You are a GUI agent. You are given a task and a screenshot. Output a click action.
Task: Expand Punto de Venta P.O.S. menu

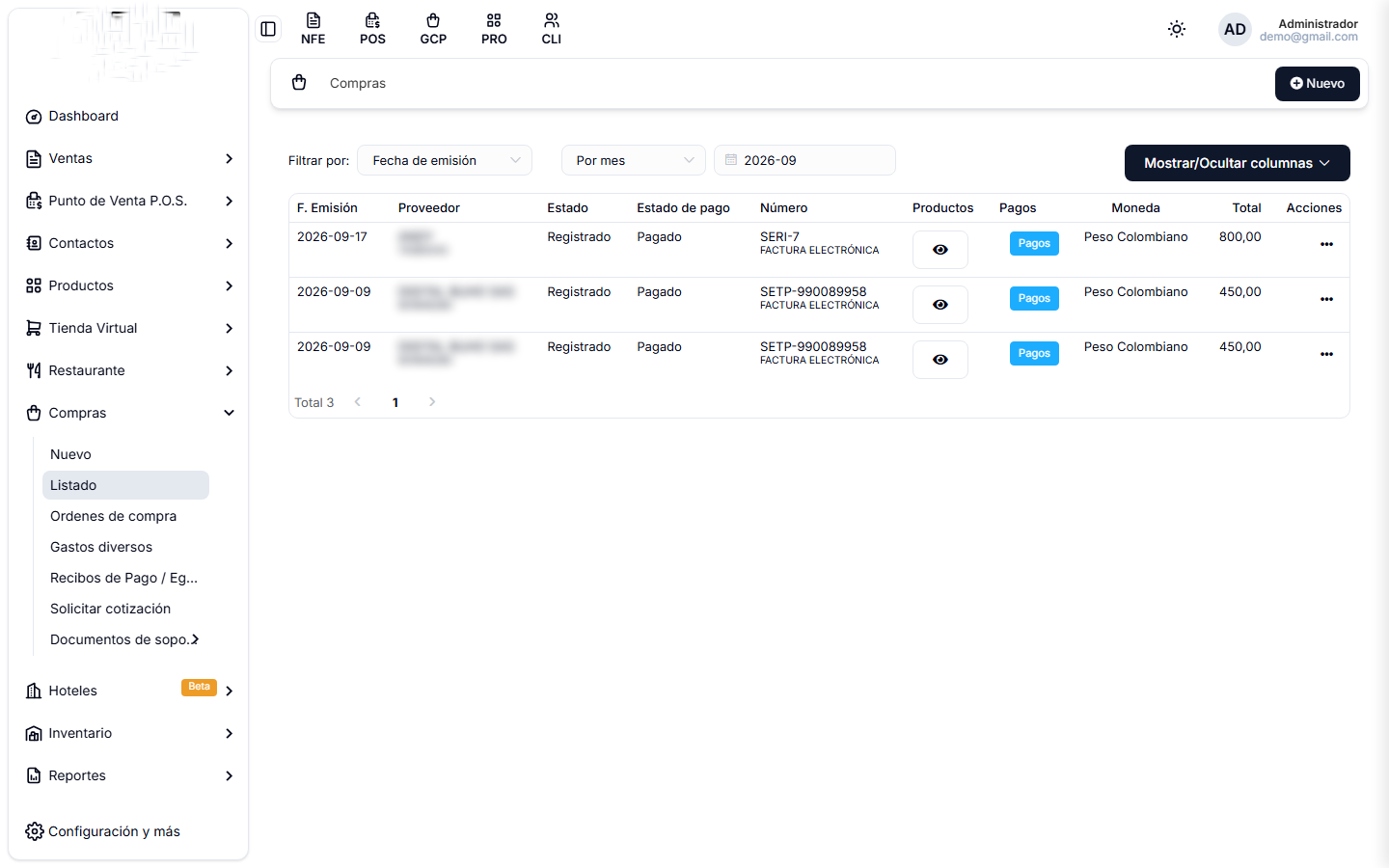tap(129, 201)
